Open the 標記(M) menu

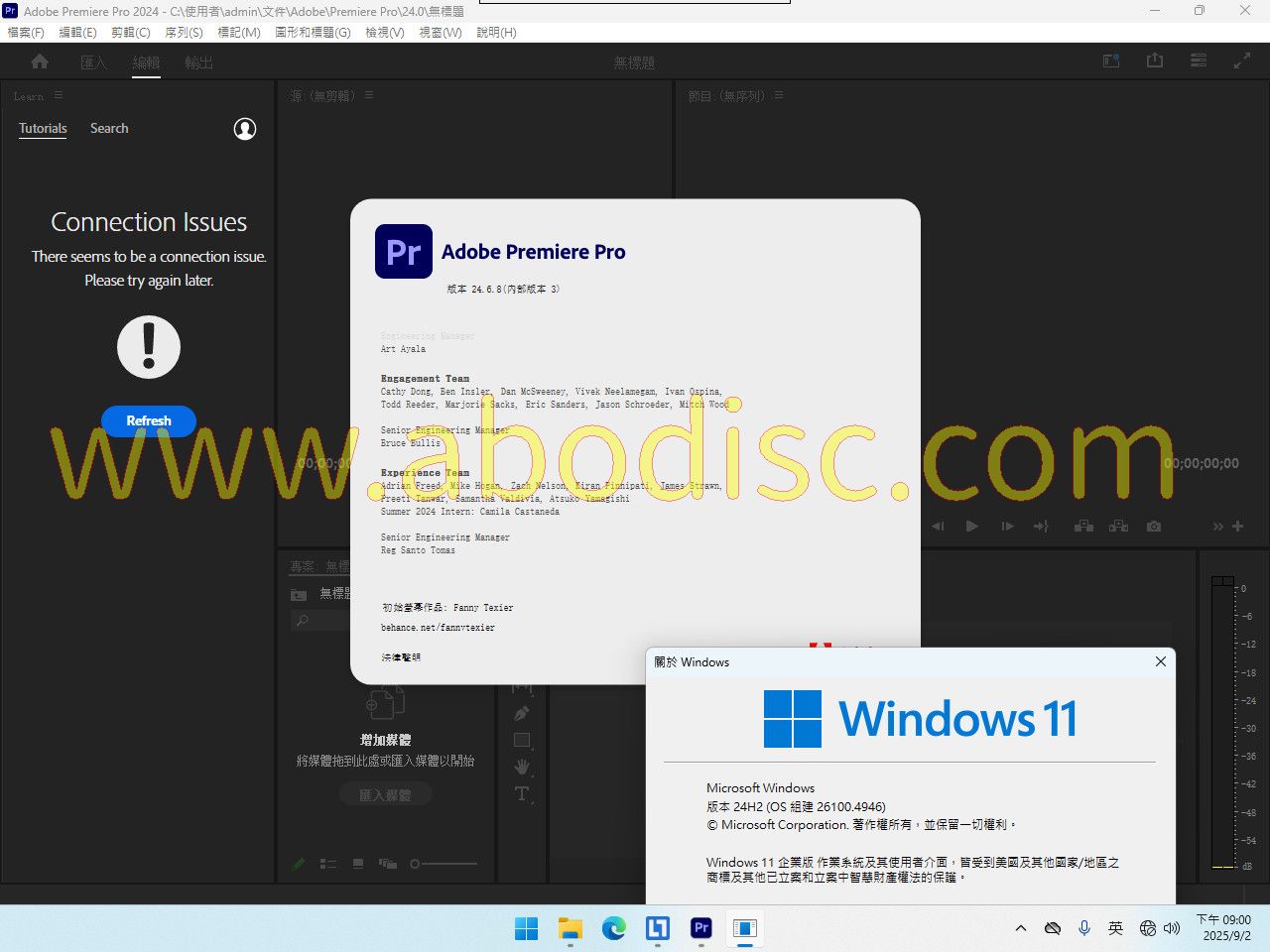pos(239,32)
